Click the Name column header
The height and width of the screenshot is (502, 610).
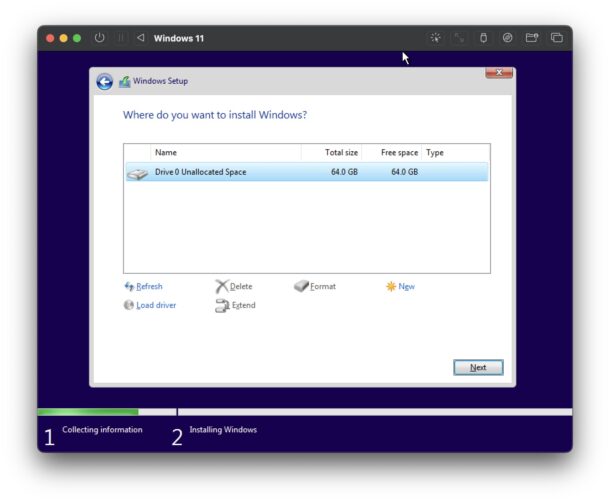(x=225, y=153)
